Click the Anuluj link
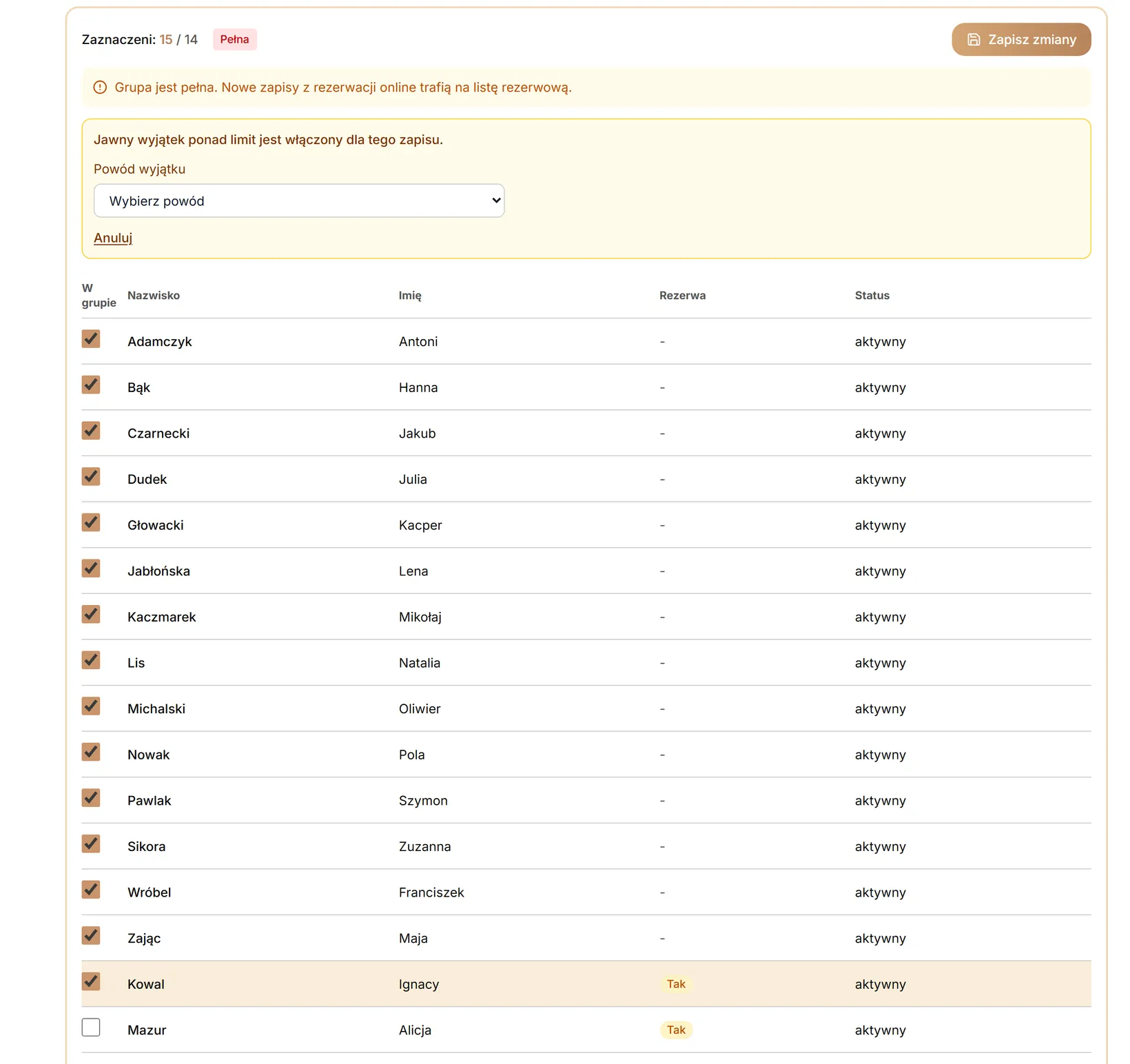Image resolution: width=1130 pixels, height=1064 pixels. coord(113,238)
